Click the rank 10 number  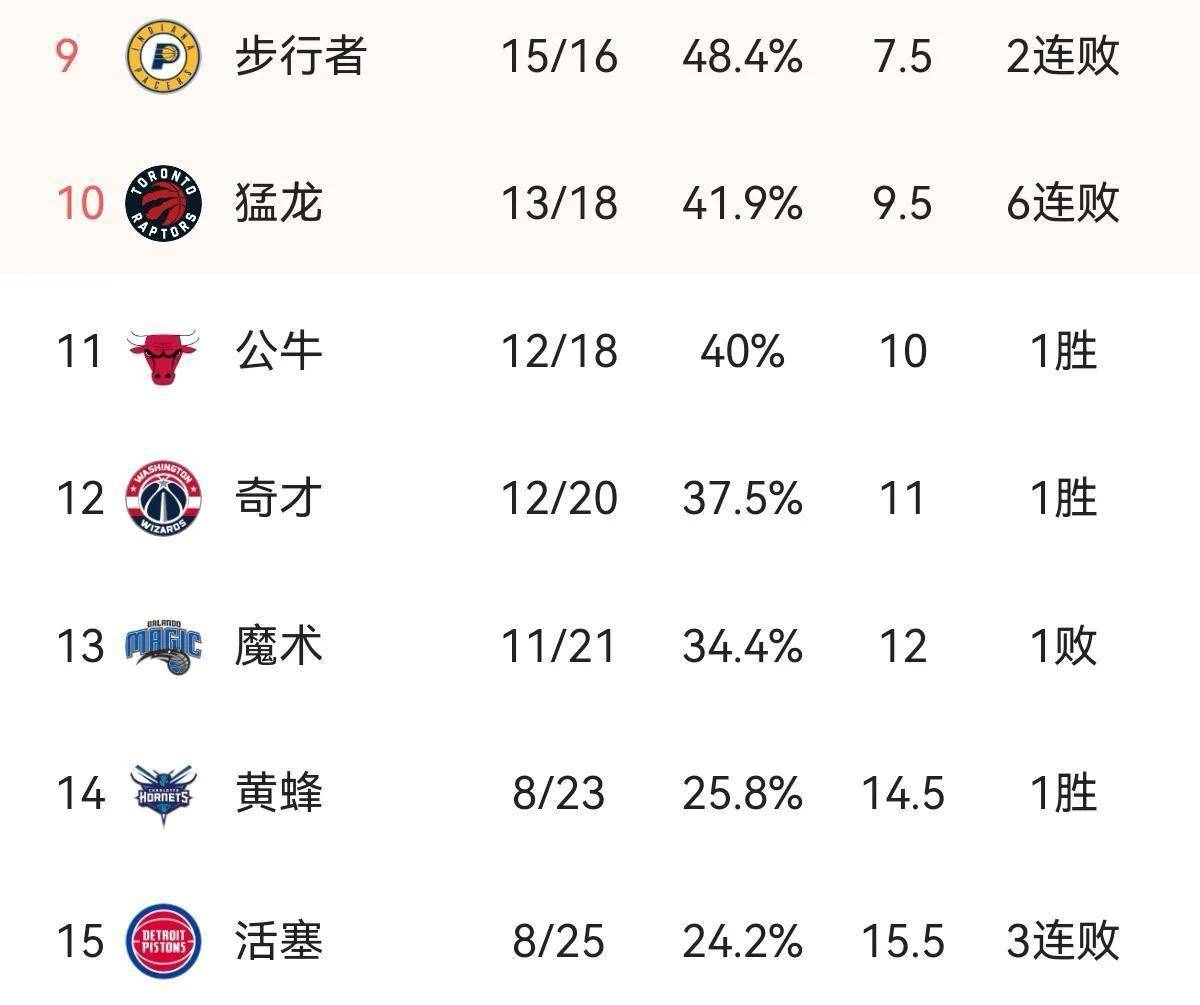[x=80, y=204]
